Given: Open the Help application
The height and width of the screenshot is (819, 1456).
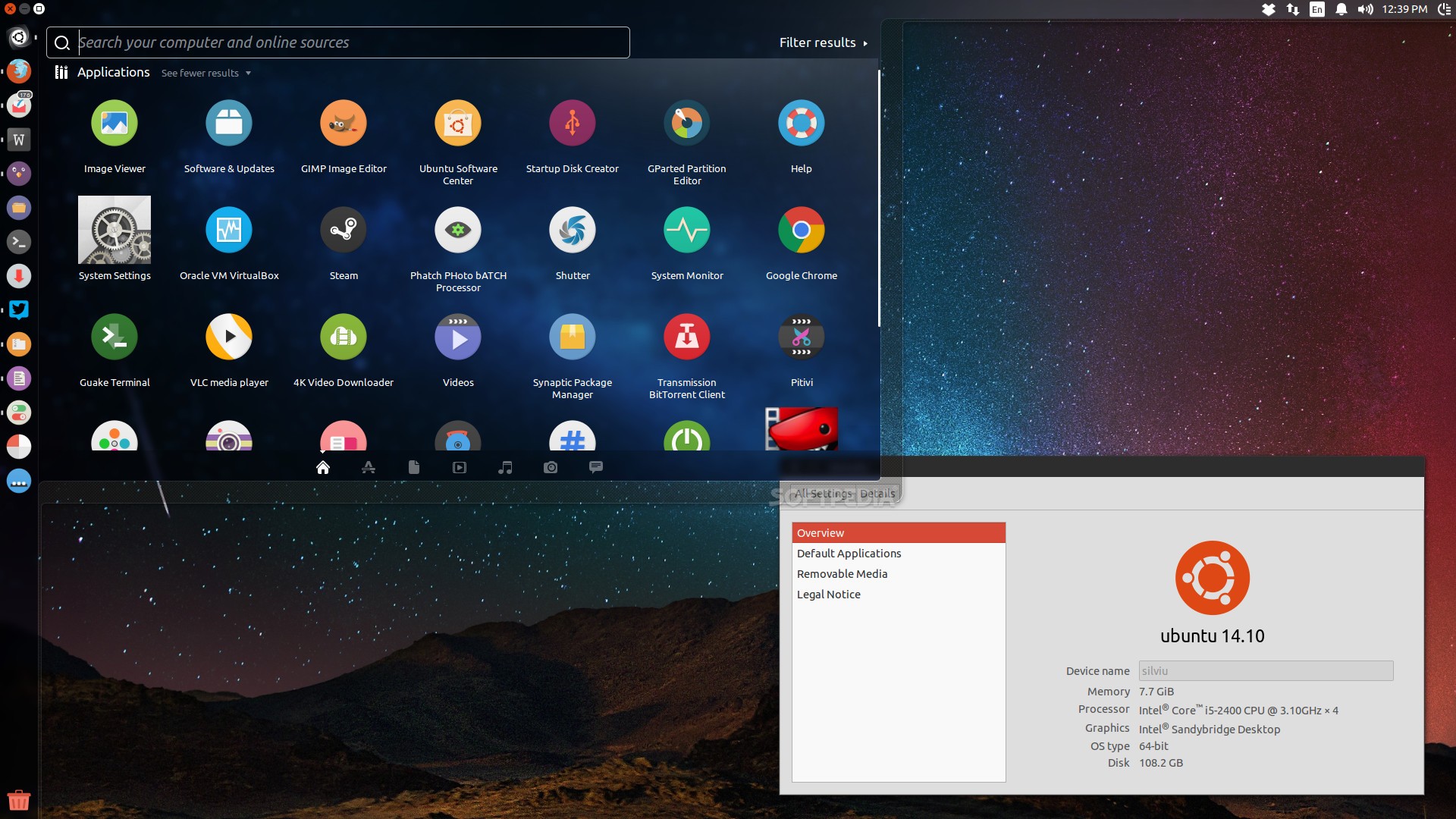Looking at the screenshot, I should click(x=802, y=123).
